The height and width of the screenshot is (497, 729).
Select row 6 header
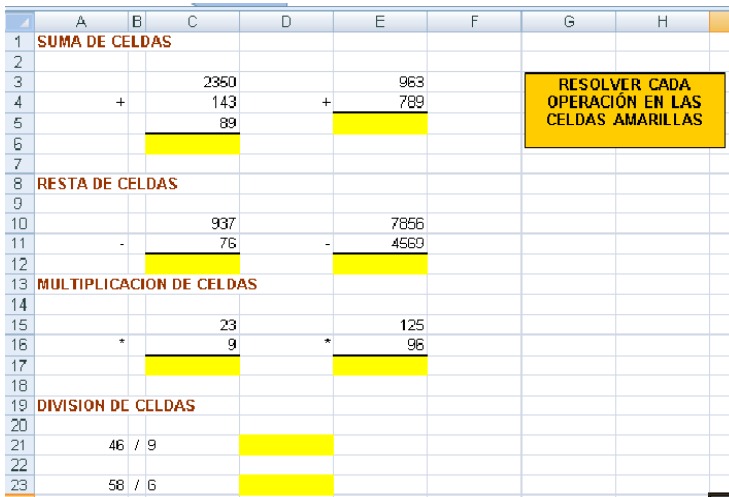17,144
